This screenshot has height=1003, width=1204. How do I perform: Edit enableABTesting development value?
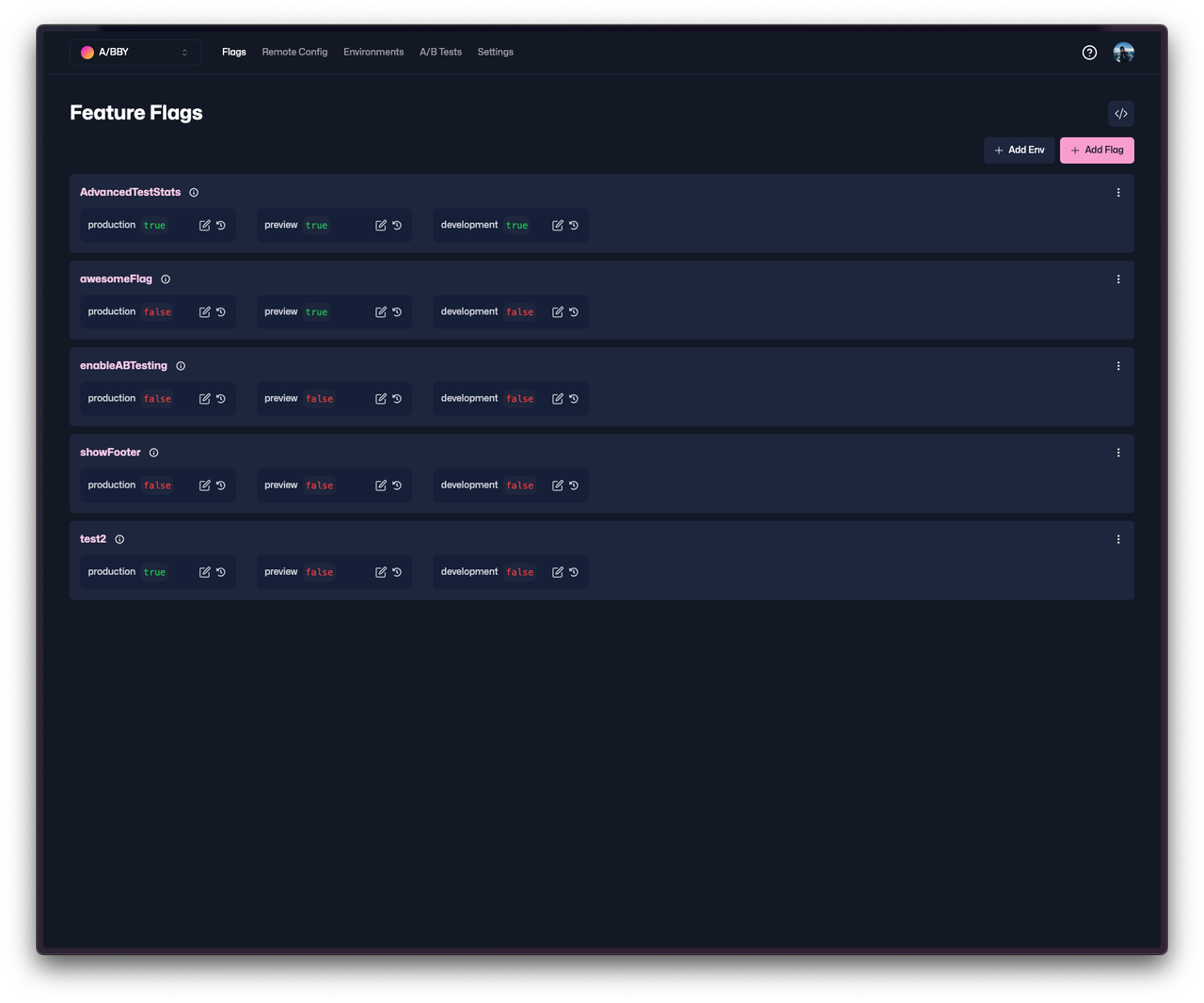(558, 399)
